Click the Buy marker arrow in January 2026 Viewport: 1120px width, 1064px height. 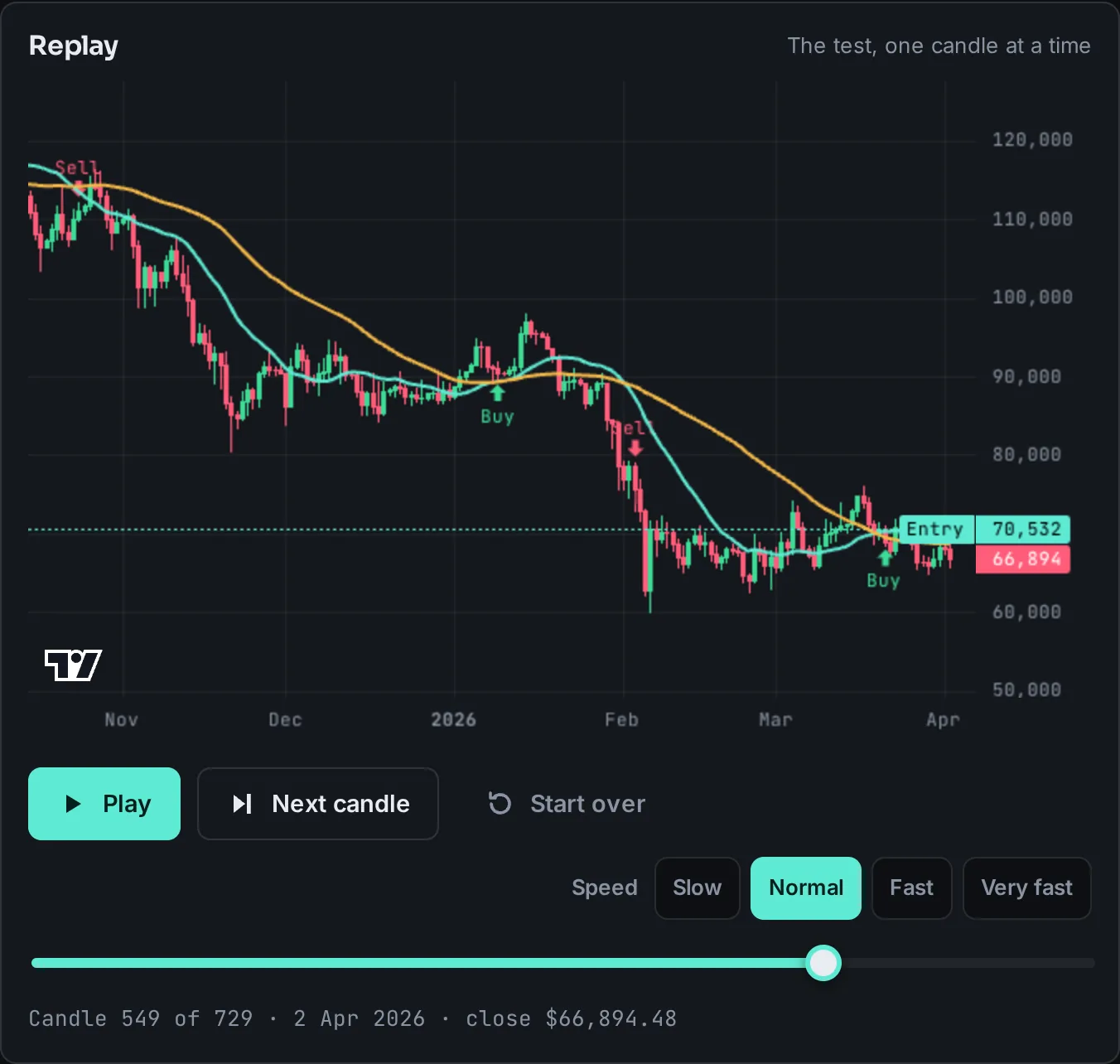tap(497, 393)
